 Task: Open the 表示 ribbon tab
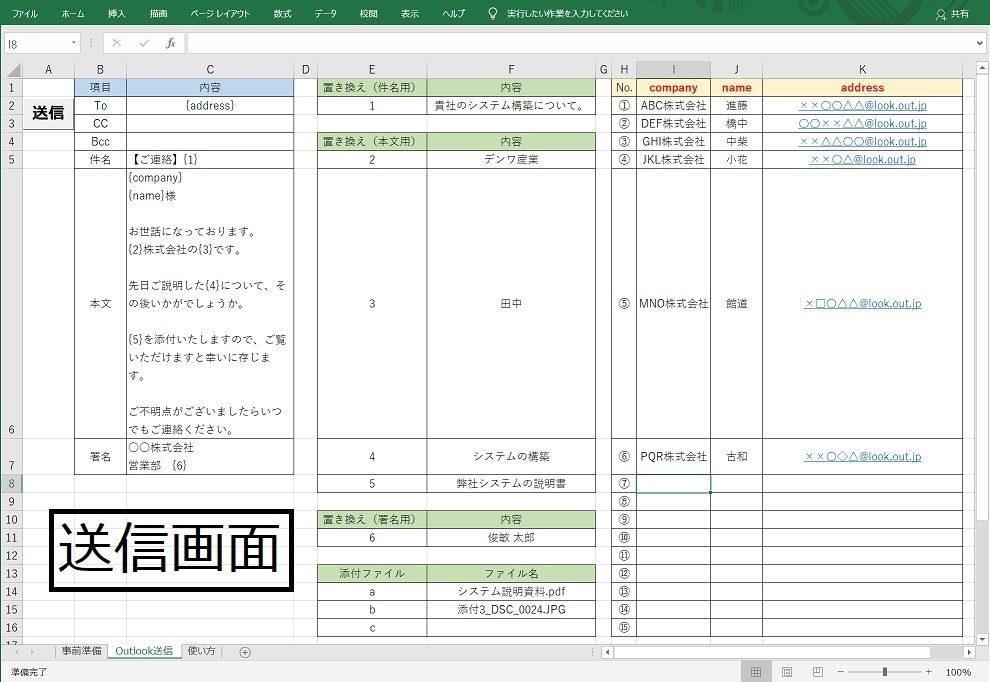(410, 13)
